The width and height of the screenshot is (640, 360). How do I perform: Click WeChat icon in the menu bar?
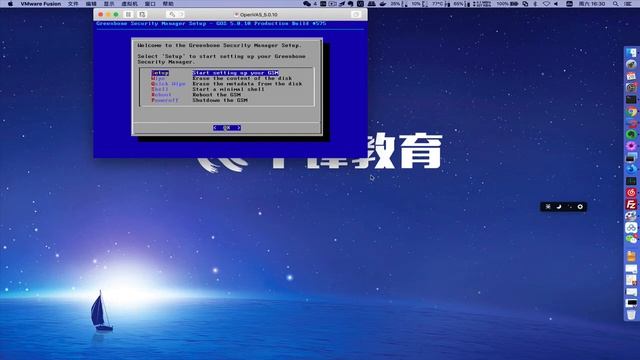click(307, 4)
